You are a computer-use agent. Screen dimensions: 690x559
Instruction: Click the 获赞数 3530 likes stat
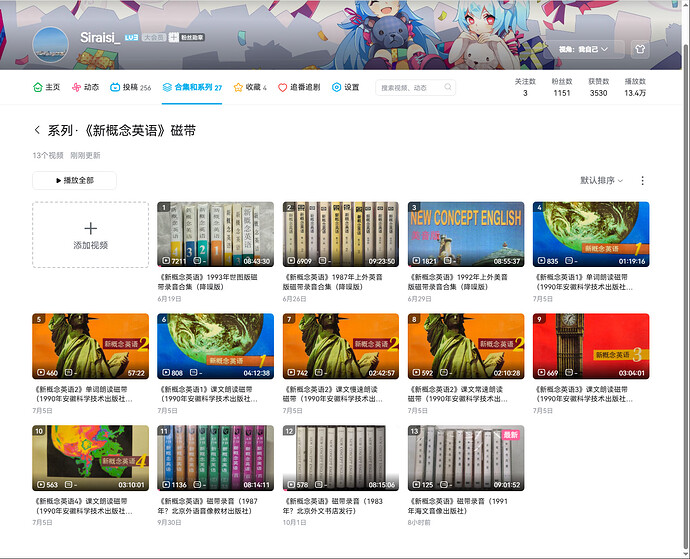click(x=598, y=87)
